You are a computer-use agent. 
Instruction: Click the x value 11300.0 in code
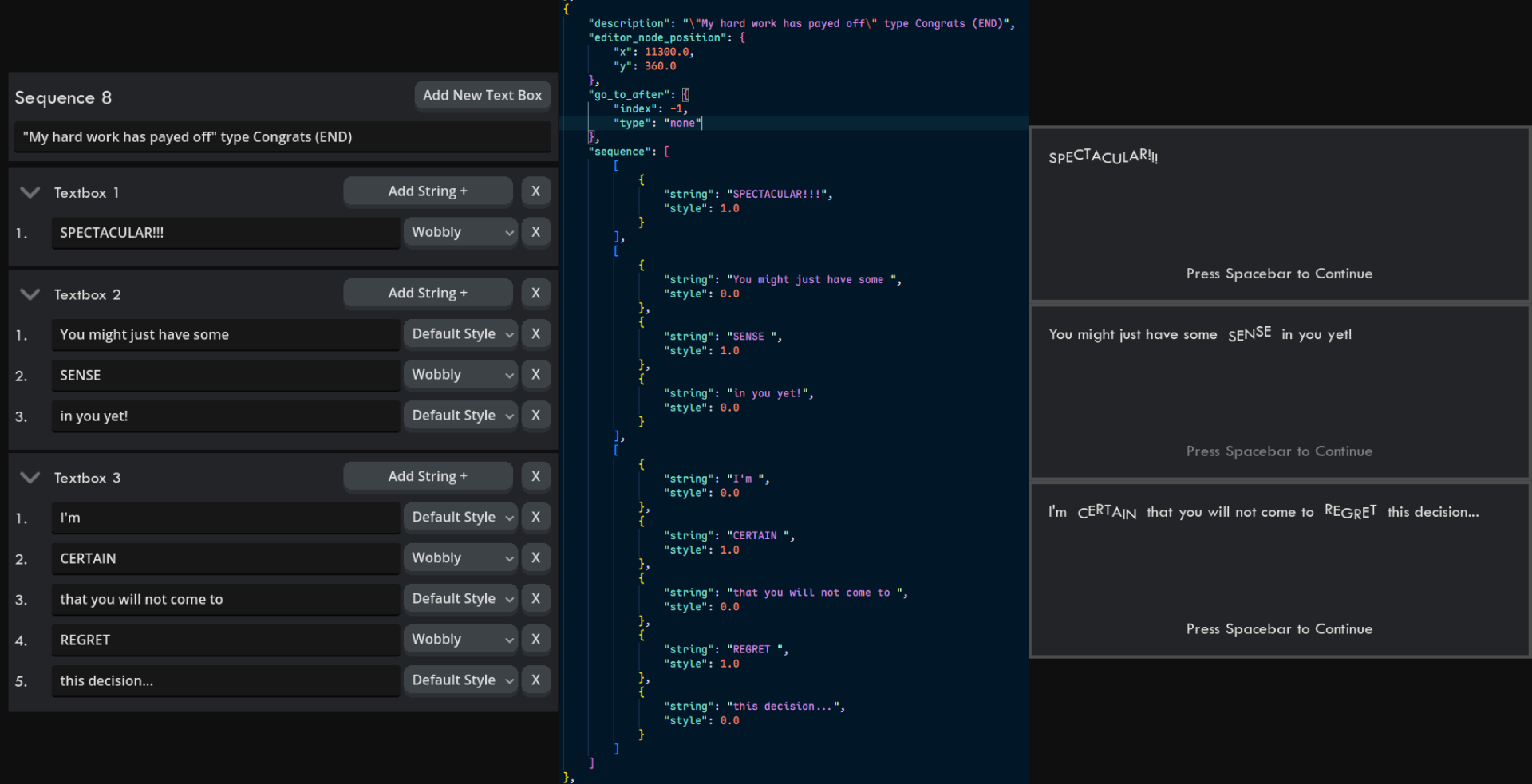(666, 53)
